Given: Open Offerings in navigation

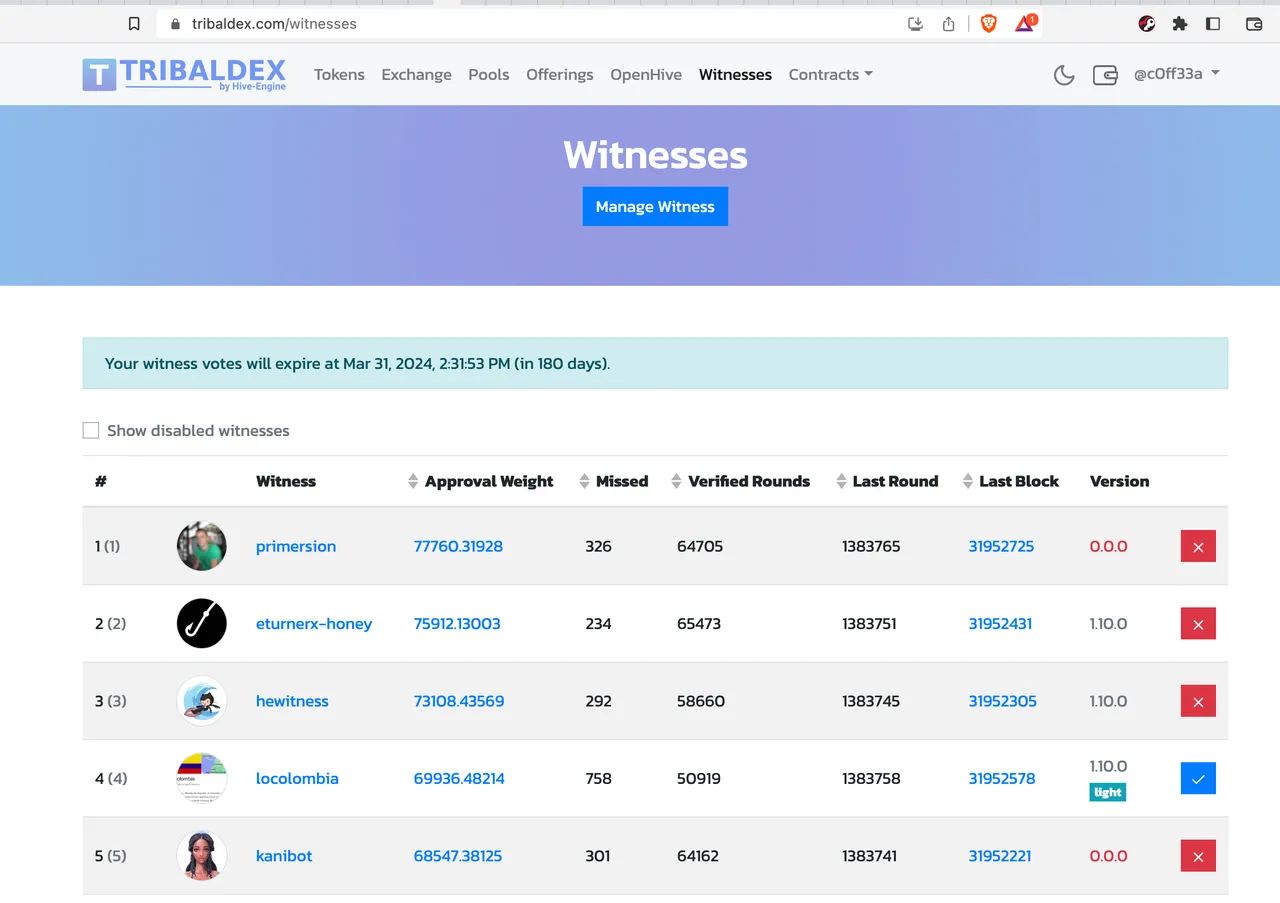Looking at the screenshot, I should coord(560,75).
